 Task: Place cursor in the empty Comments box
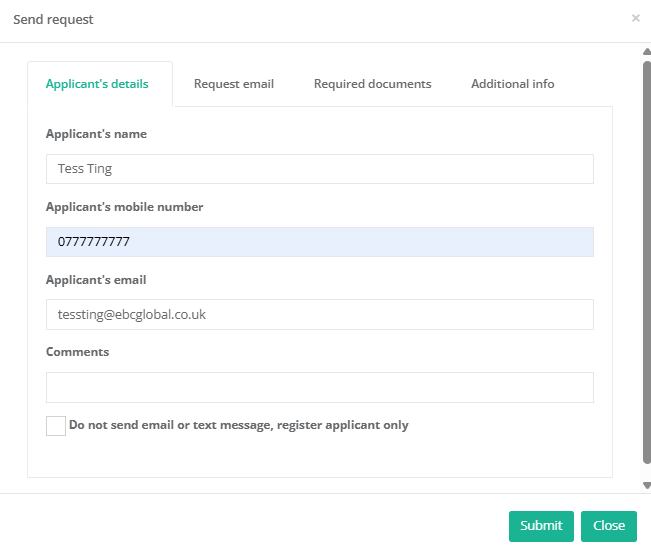(x=320, y=387)
